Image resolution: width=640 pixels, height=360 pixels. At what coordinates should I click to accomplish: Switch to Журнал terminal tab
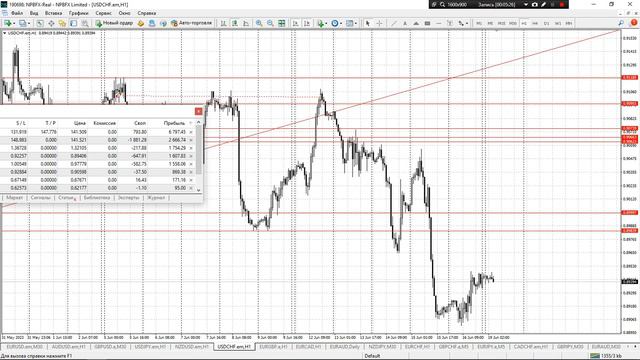[x=156, y=198]
